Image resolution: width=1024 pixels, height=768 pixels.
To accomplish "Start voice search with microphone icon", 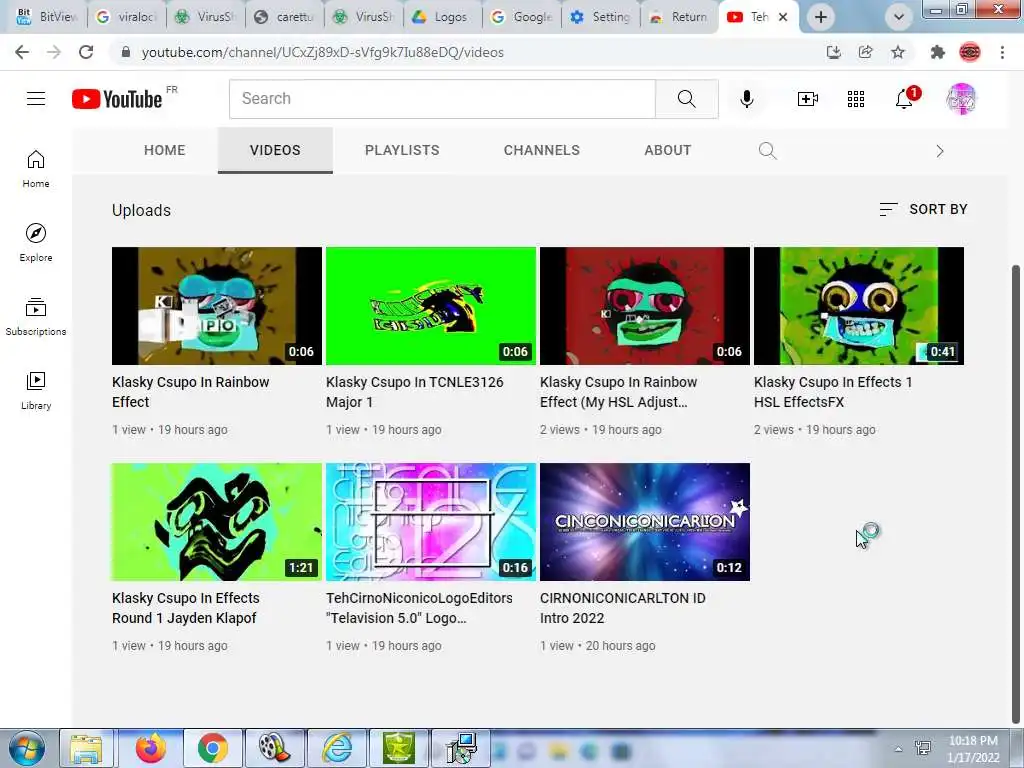I will pyautogui.click(x=746, y=99).
